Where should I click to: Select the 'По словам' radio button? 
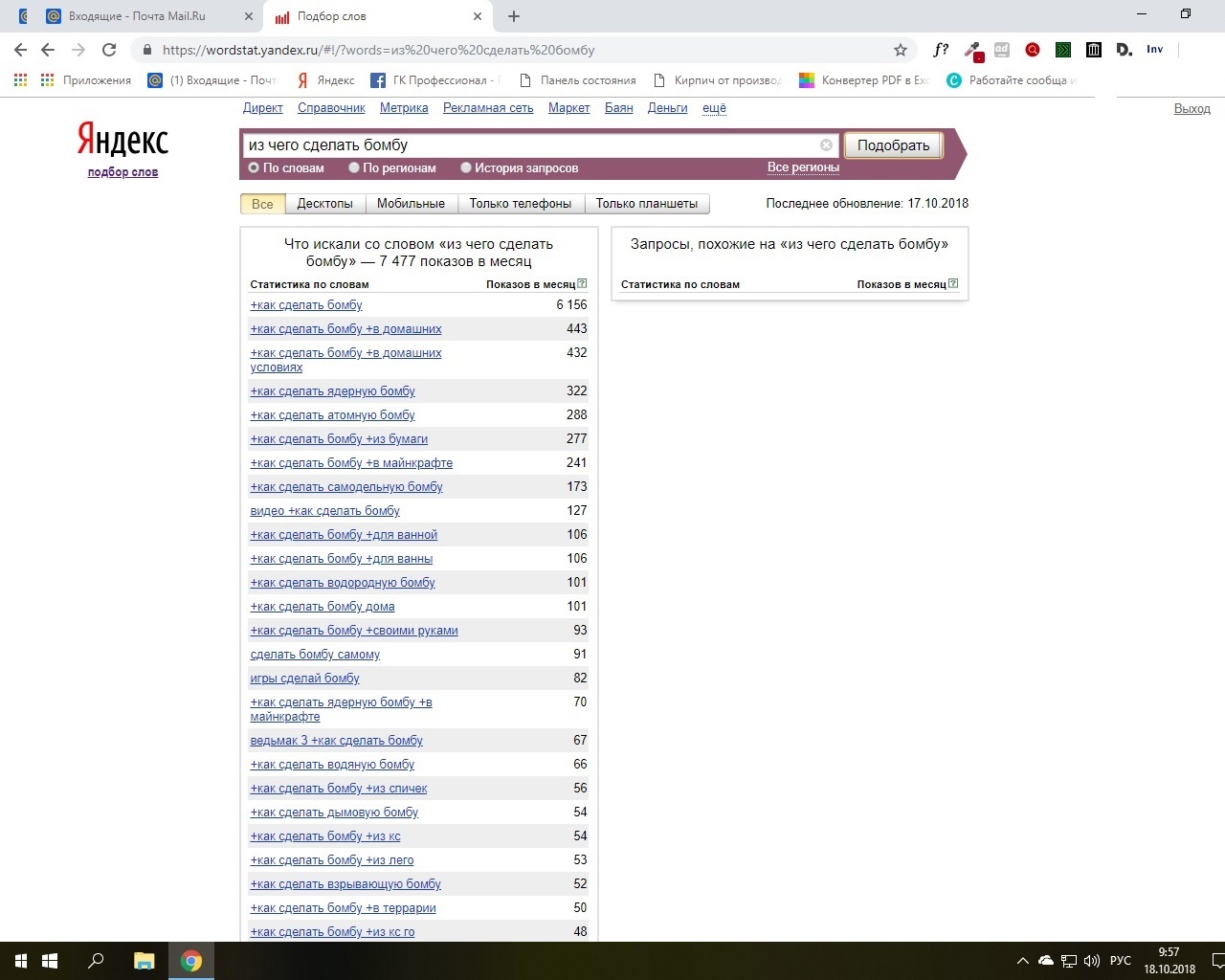click(x=255, y=167)
